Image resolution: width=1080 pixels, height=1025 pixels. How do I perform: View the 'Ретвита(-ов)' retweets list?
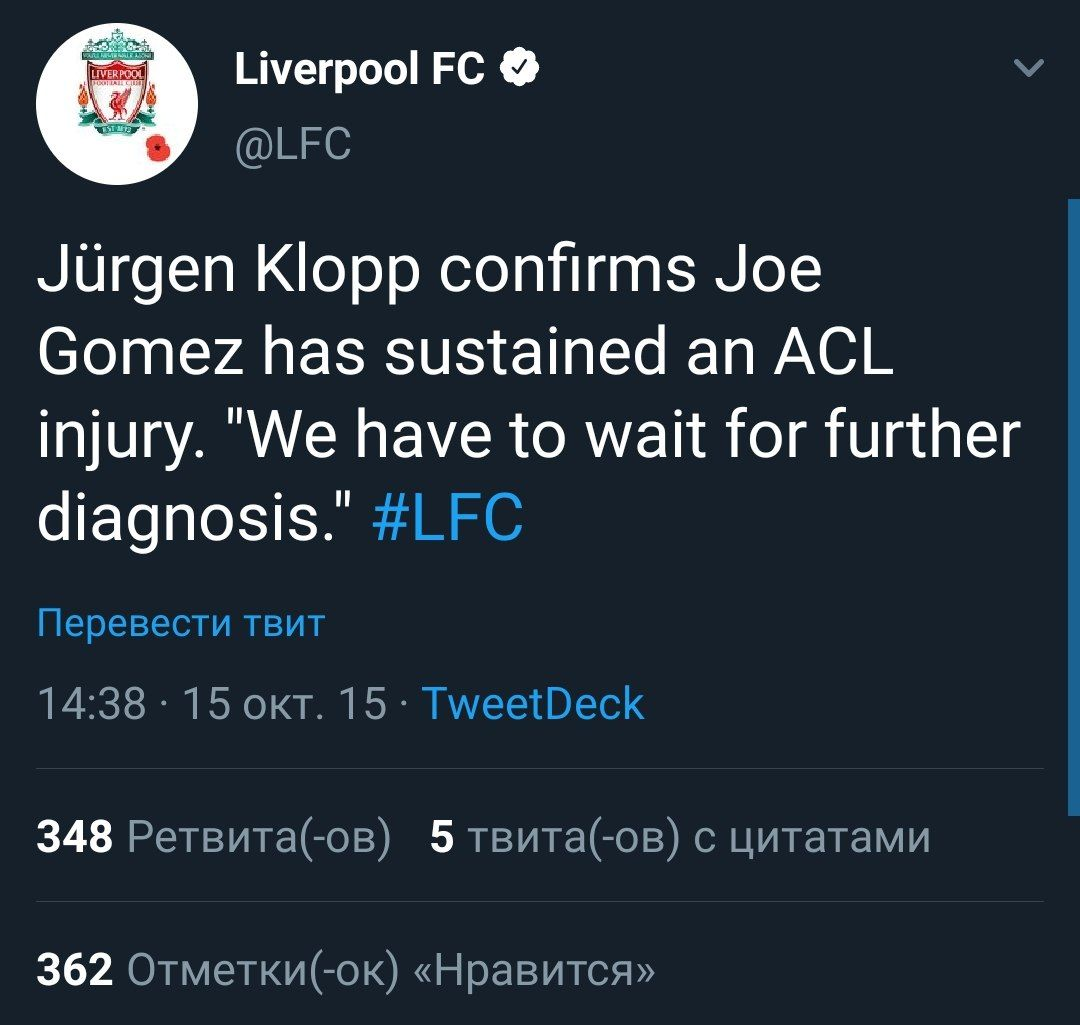(259, 836)
